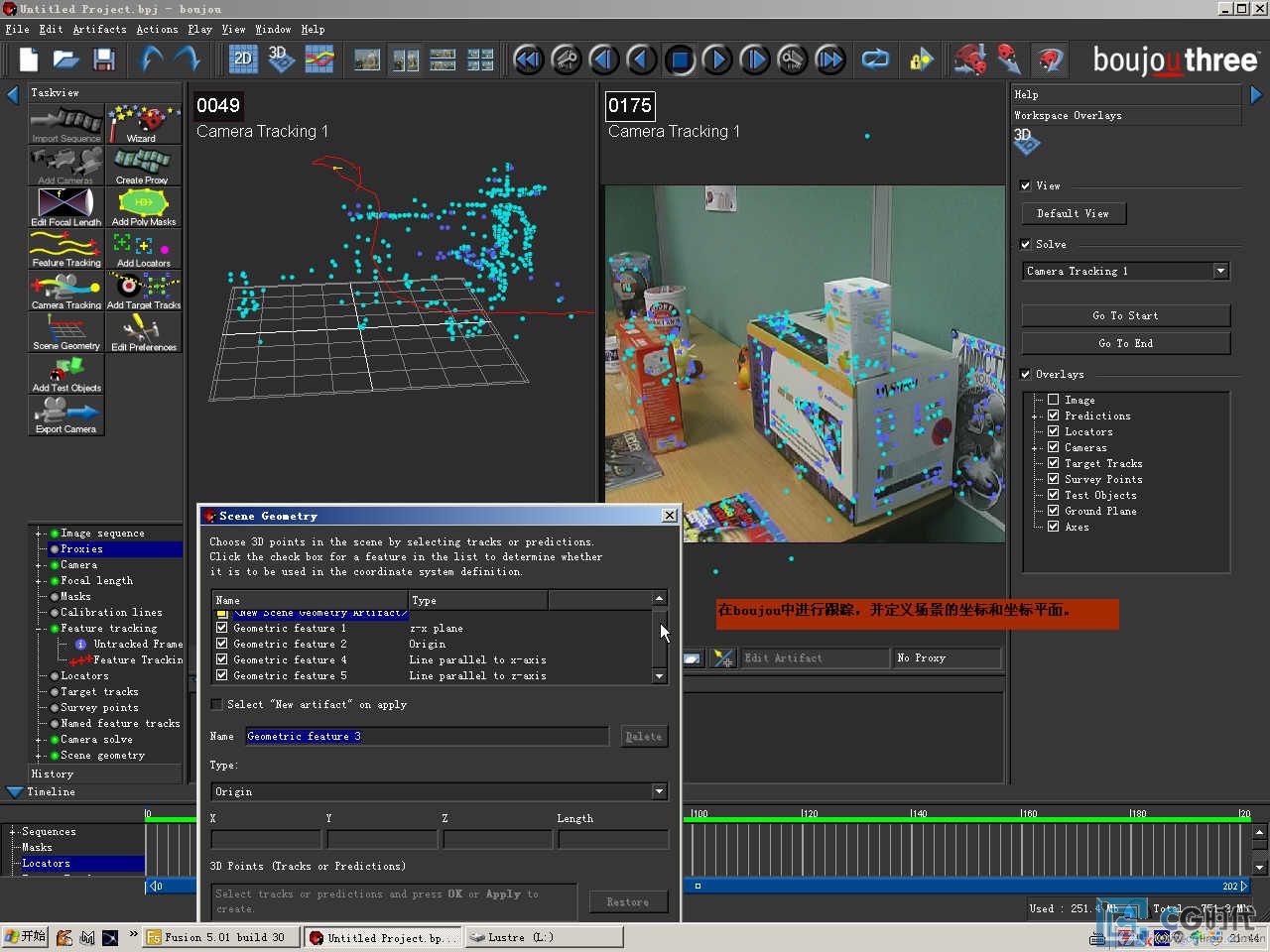Viewport: 1270px width, 952px height.
Task: Collapse the Taskview panel left arrow
Action: 13,94
